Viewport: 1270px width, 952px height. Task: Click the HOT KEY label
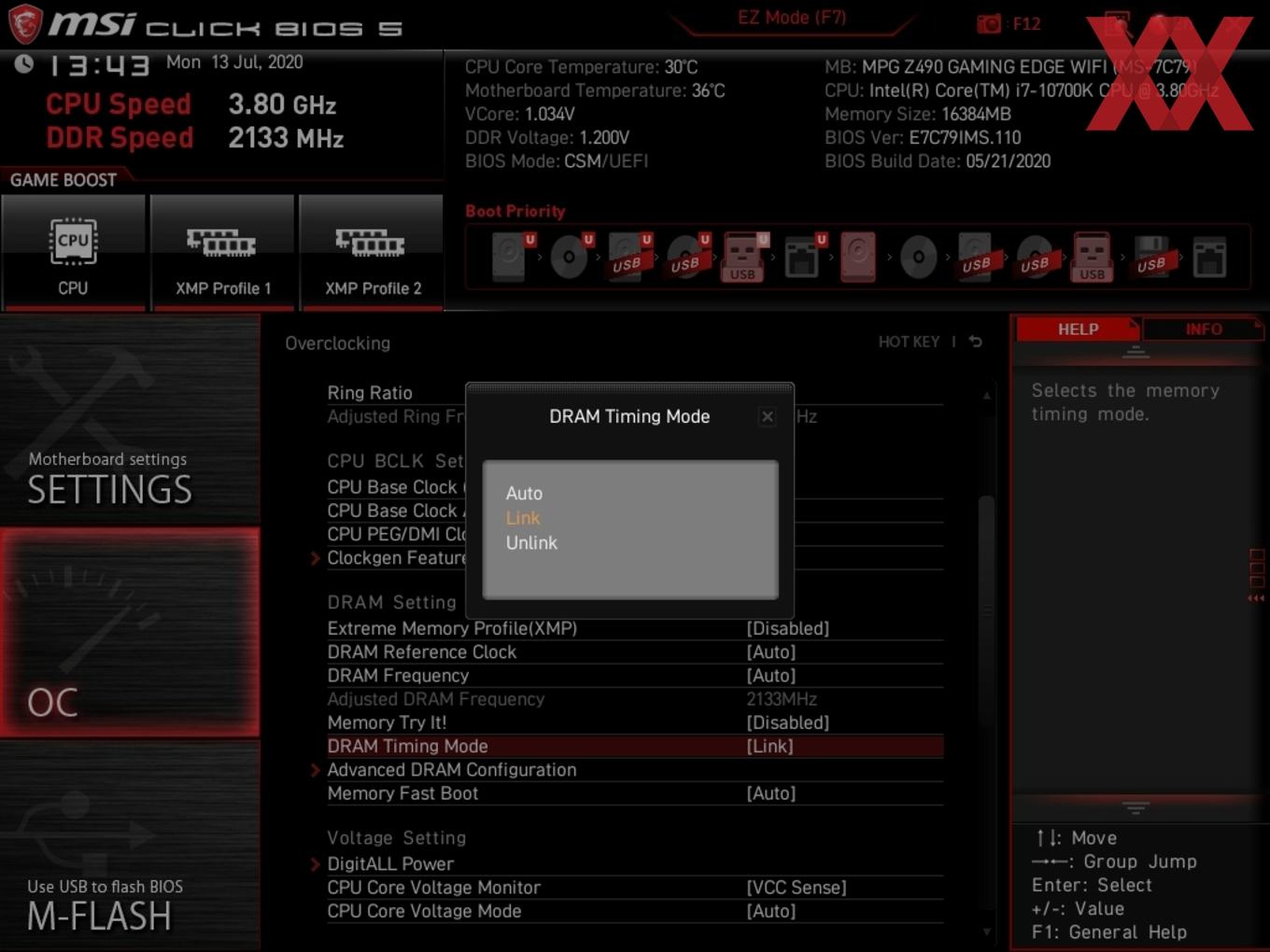coord(909,342)
